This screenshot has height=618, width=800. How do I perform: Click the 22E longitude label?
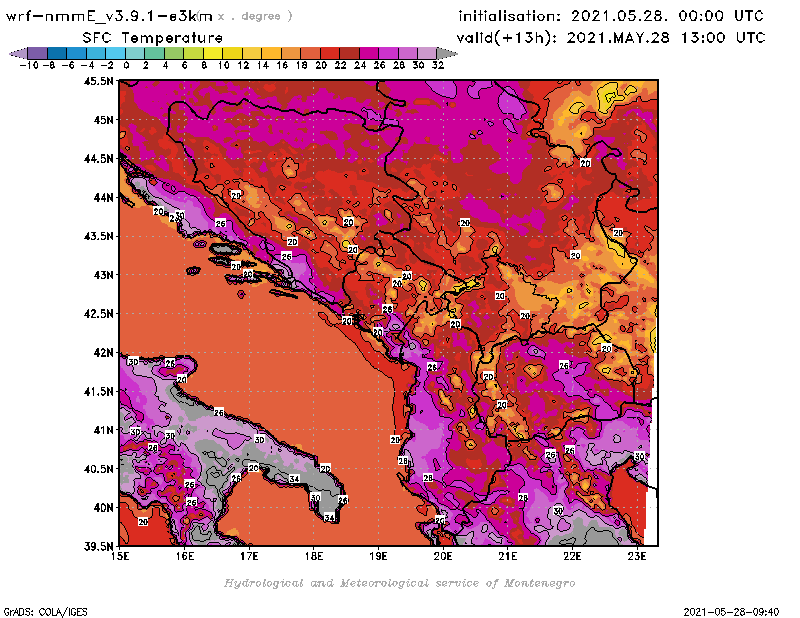(x=572, y=556)
